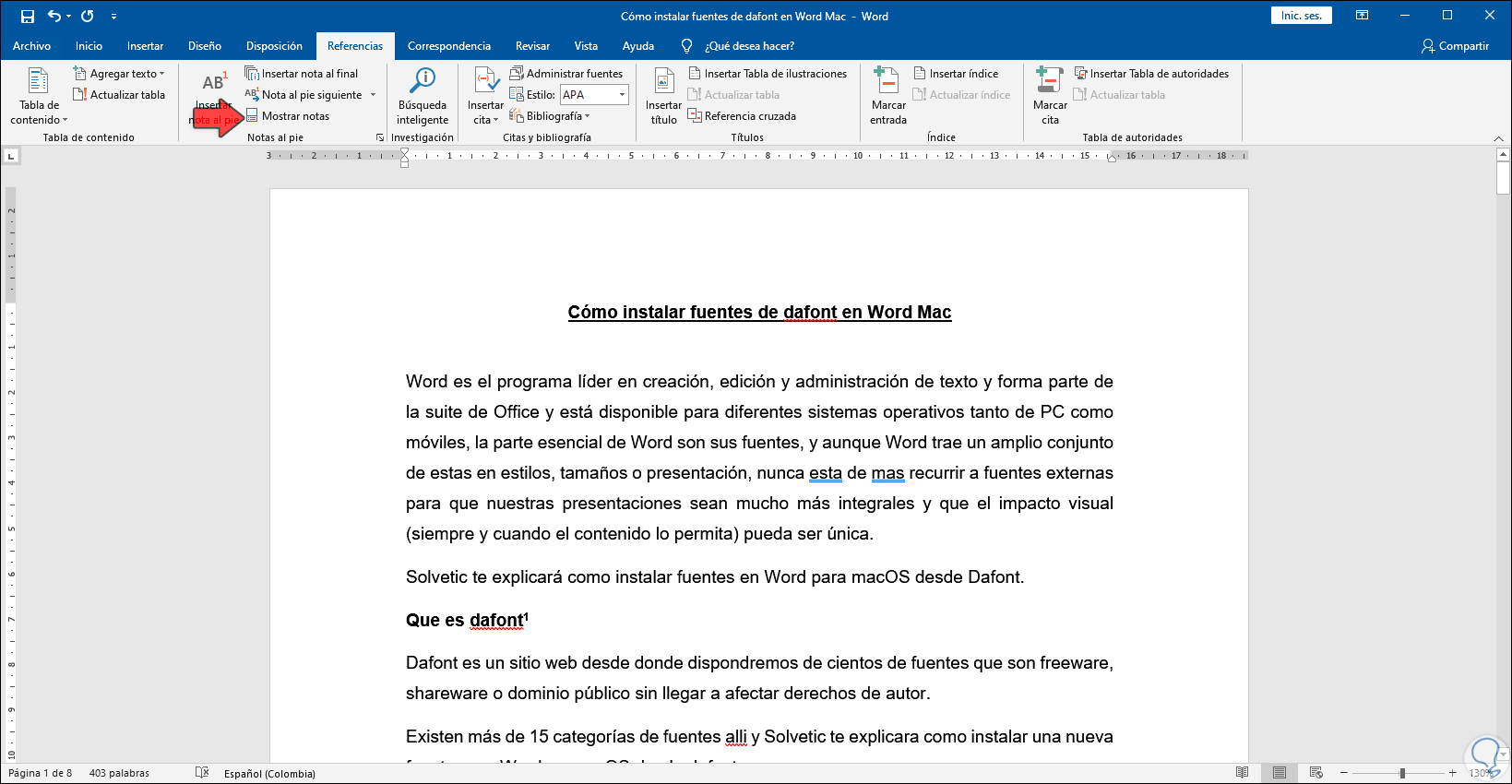
Task: Open the Archivo tab
Action: 31,46
